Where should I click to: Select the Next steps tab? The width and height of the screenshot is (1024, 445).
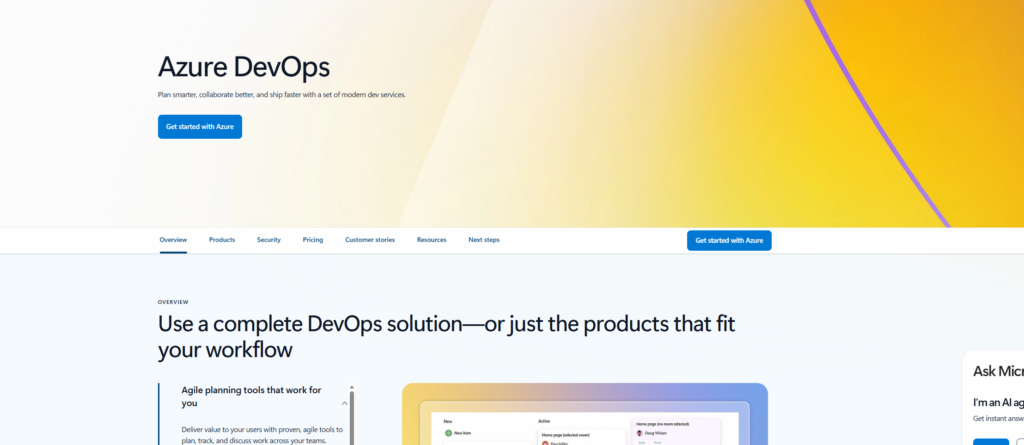484,240
